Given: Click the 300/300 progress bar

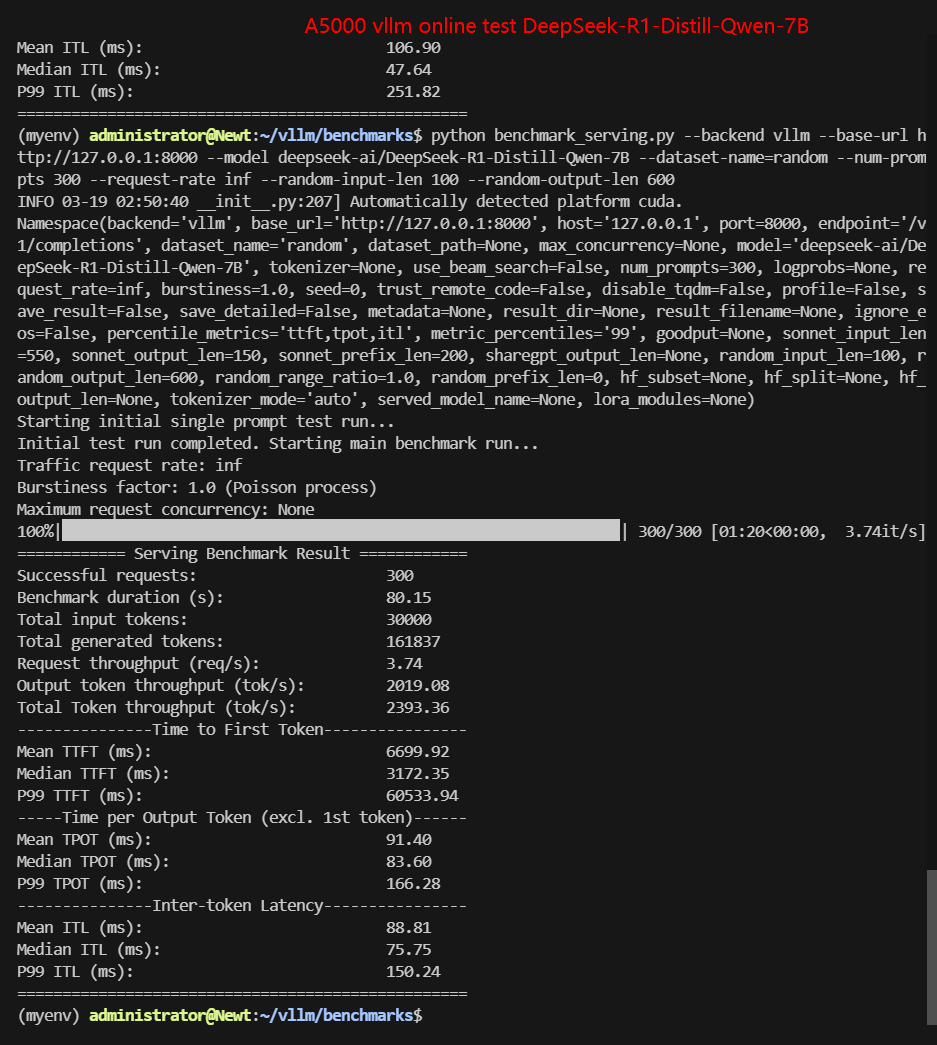Looking at the screenshot, I should pos(341,530).
